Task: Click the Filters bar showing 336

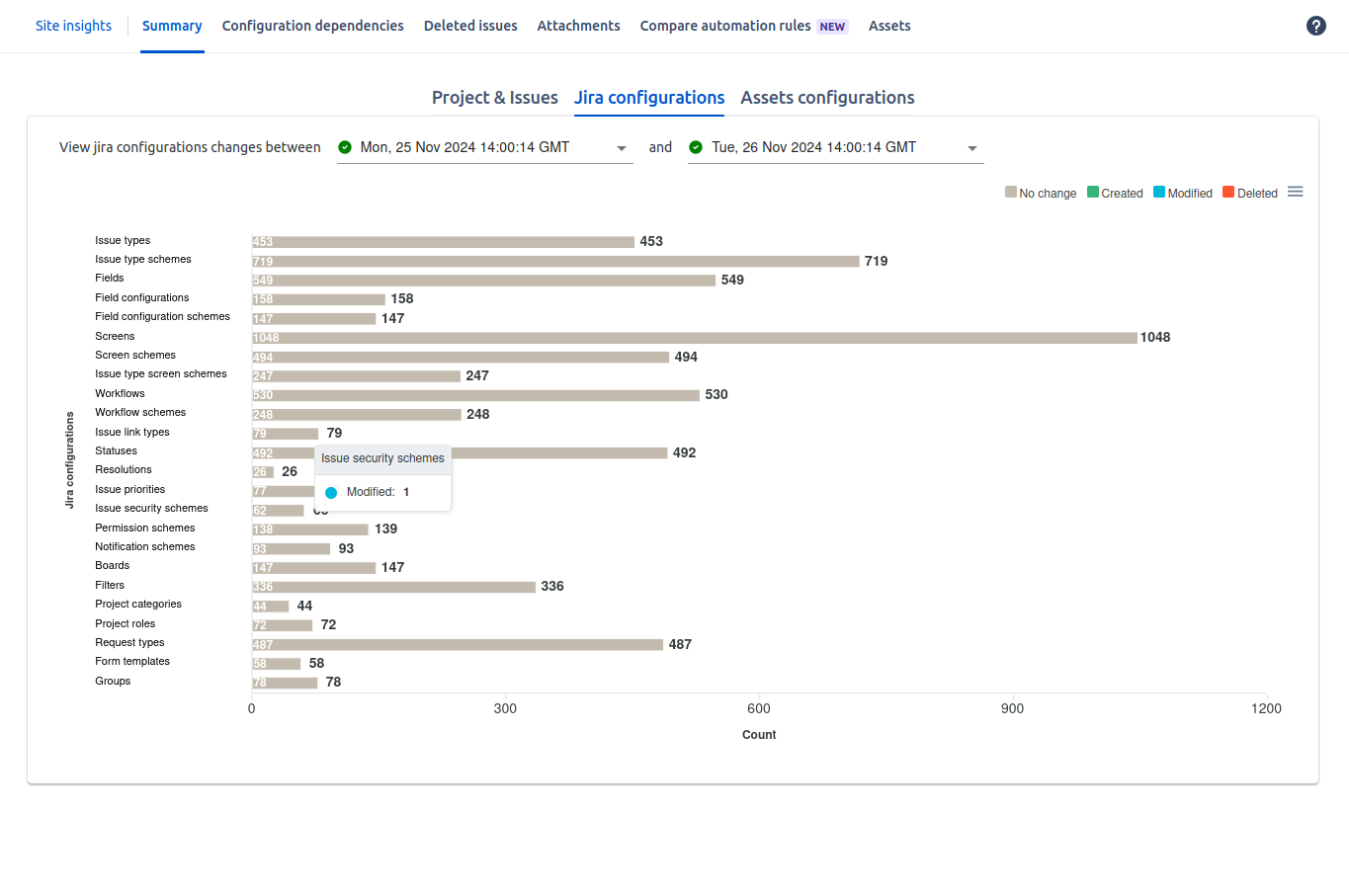Action: [x=394, y=587]
